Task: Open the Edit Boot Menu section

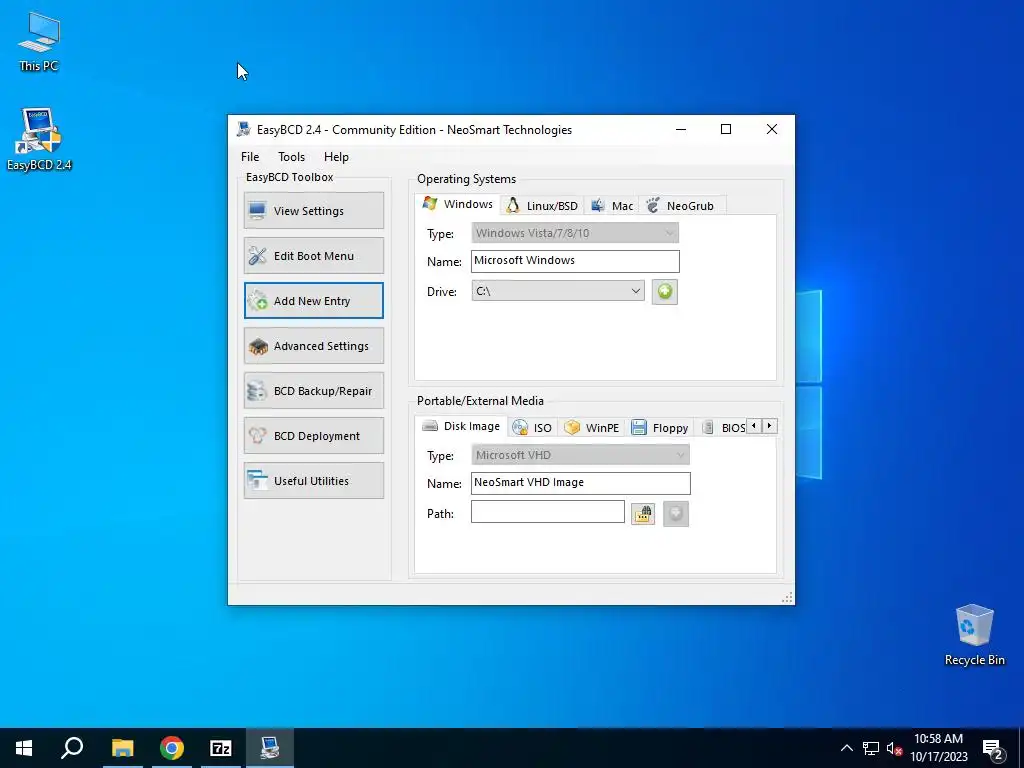Action: click(x=313, y=255)
